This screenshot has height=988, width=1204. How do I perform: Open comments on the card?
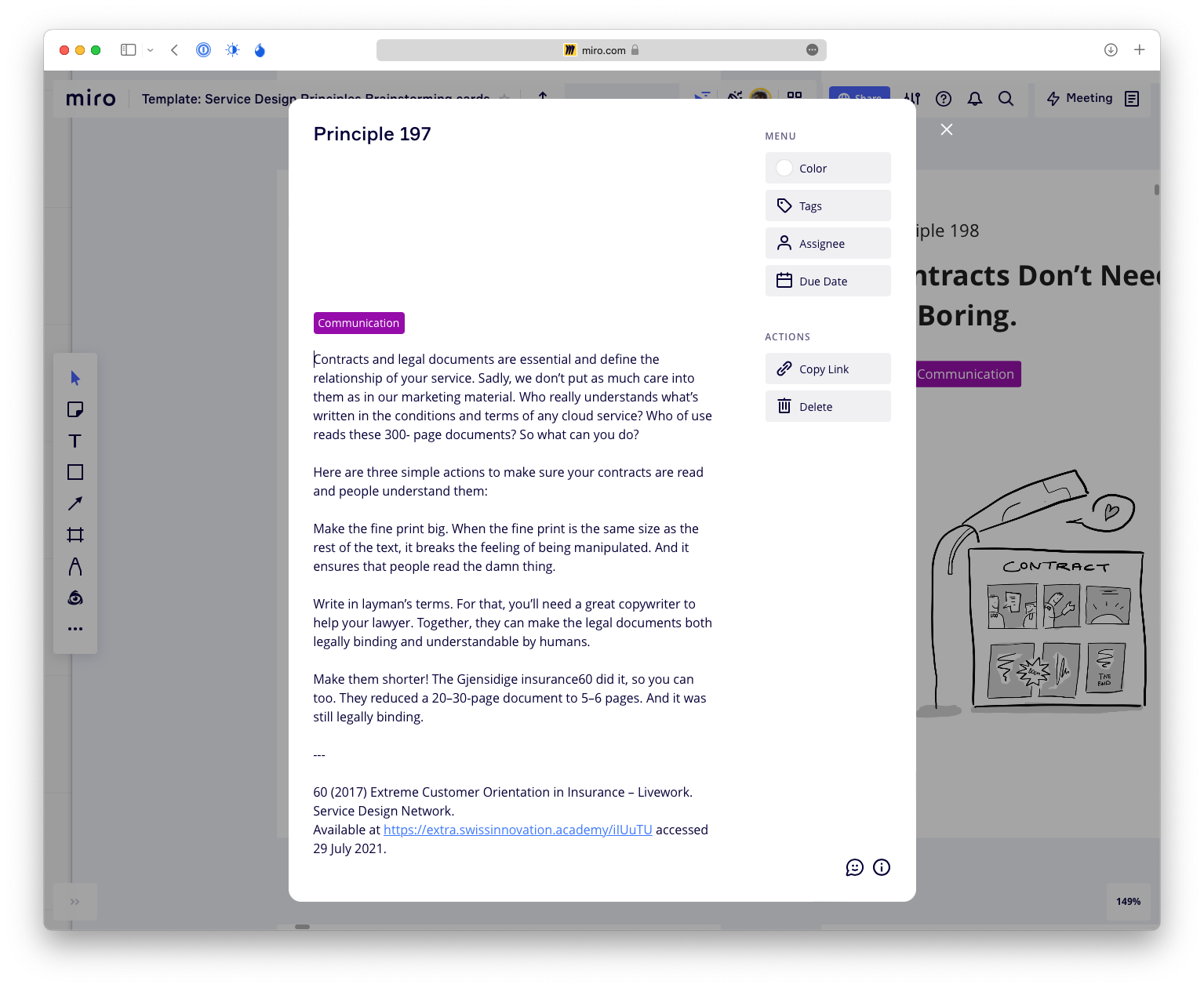click(854, 867)
